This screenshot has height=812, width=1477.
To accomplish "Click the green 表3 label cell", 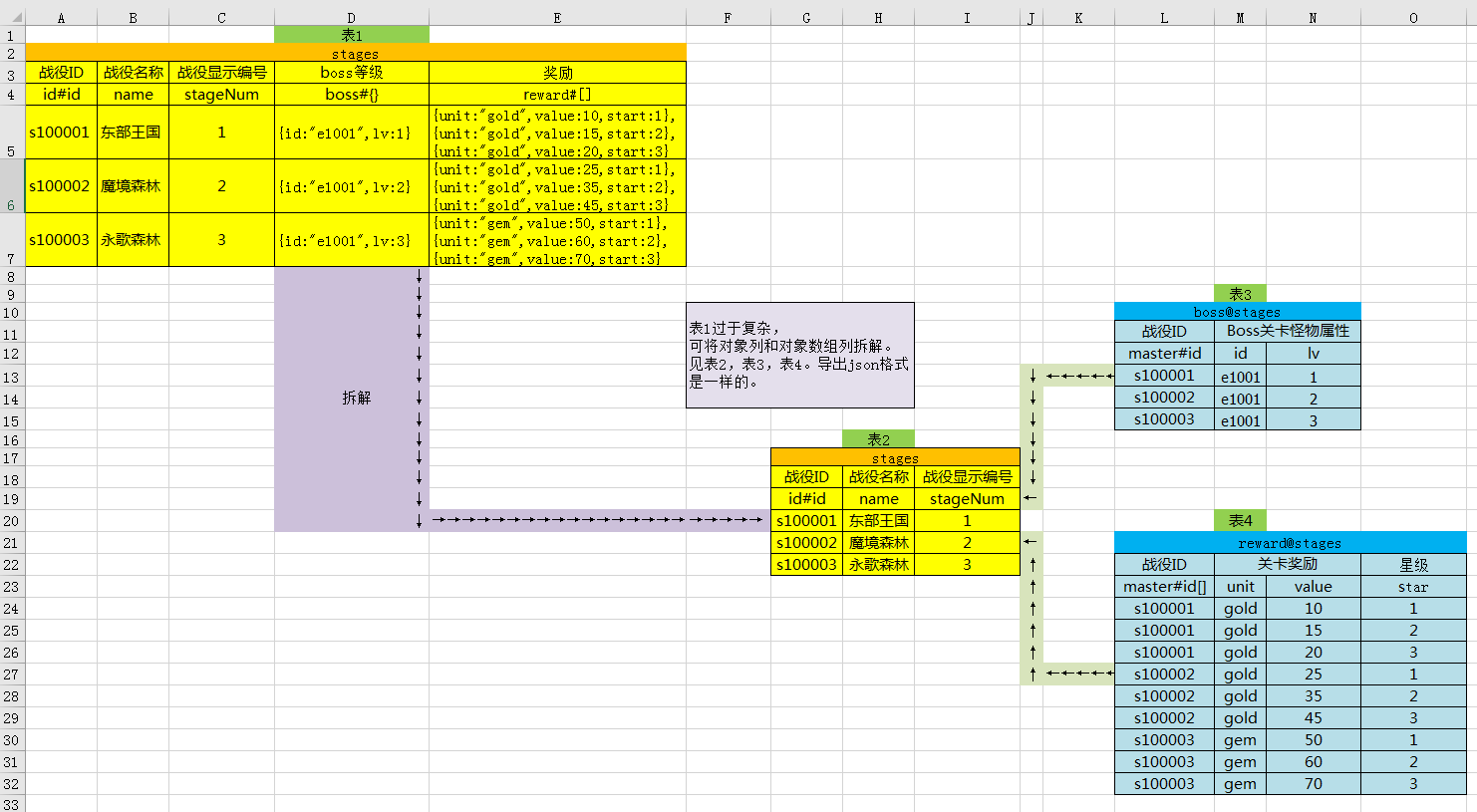I will pos(1240,294).
